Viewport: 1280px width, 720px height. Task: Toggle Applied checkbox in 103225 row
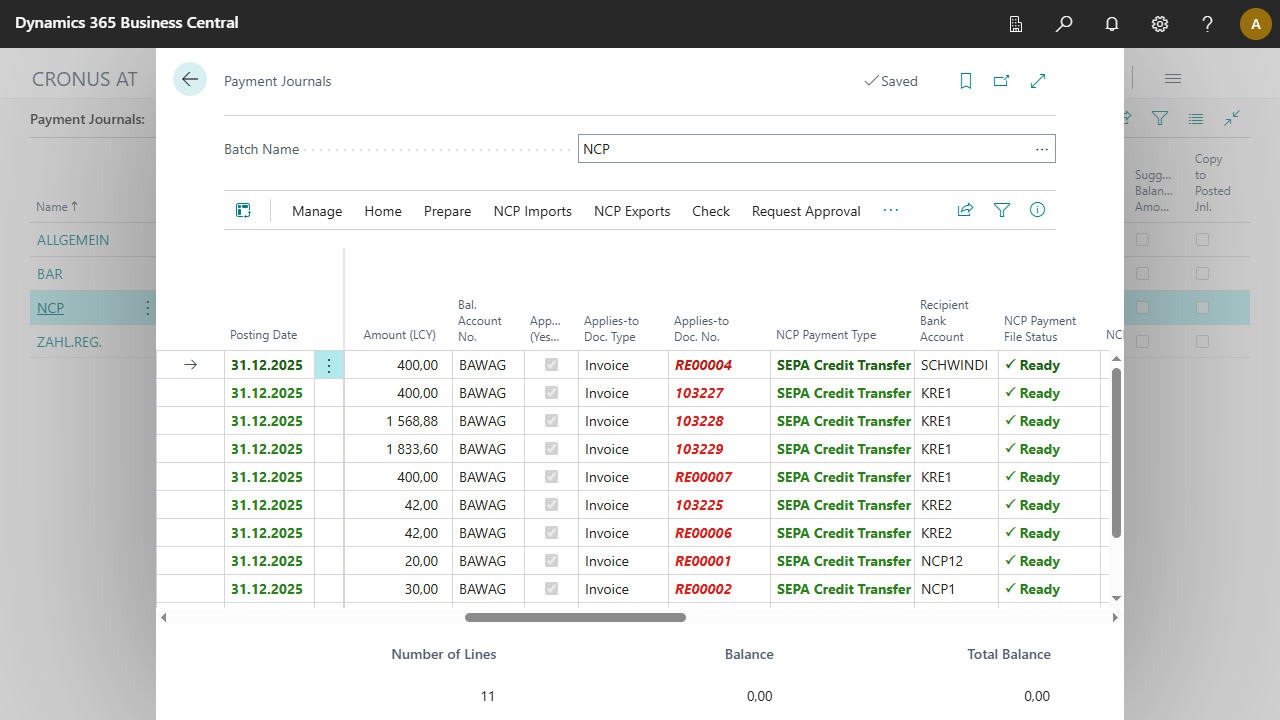(551, 505)
